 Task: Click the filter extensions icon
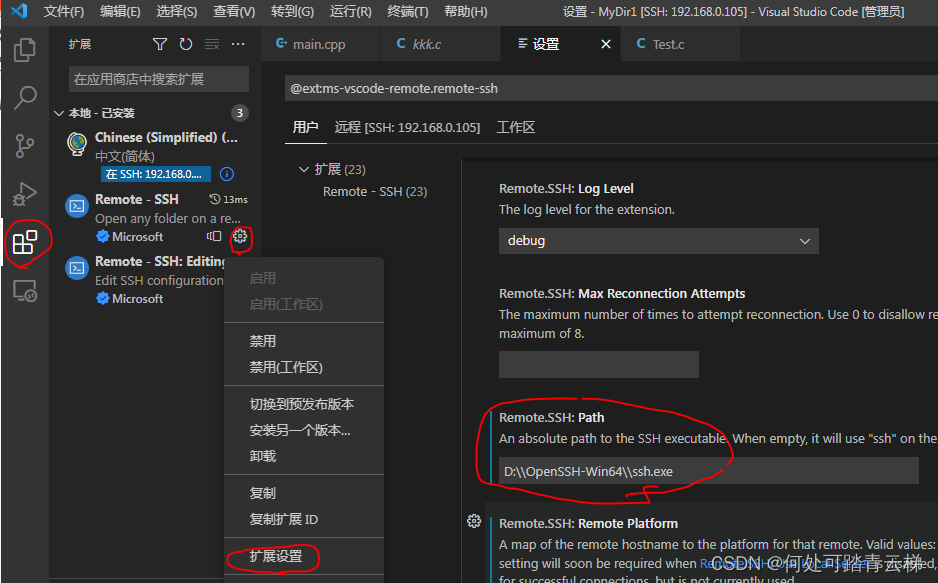[x=160, y=44]
